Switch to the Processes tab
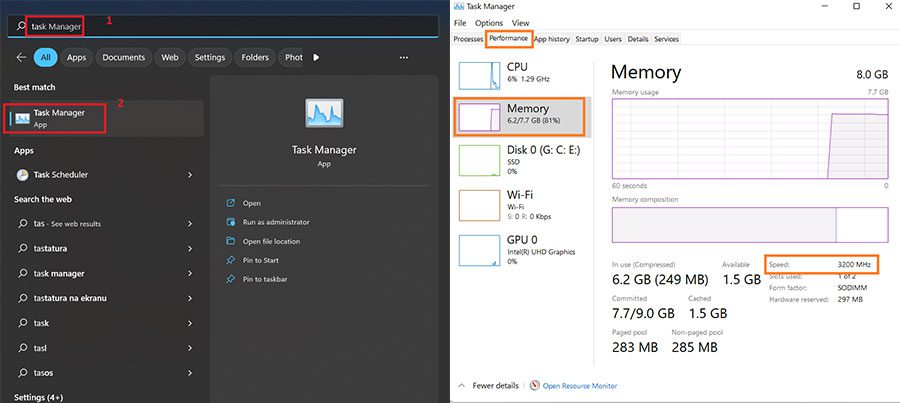The height and width of the screenshot is (403, 900). tap(468, 39)
